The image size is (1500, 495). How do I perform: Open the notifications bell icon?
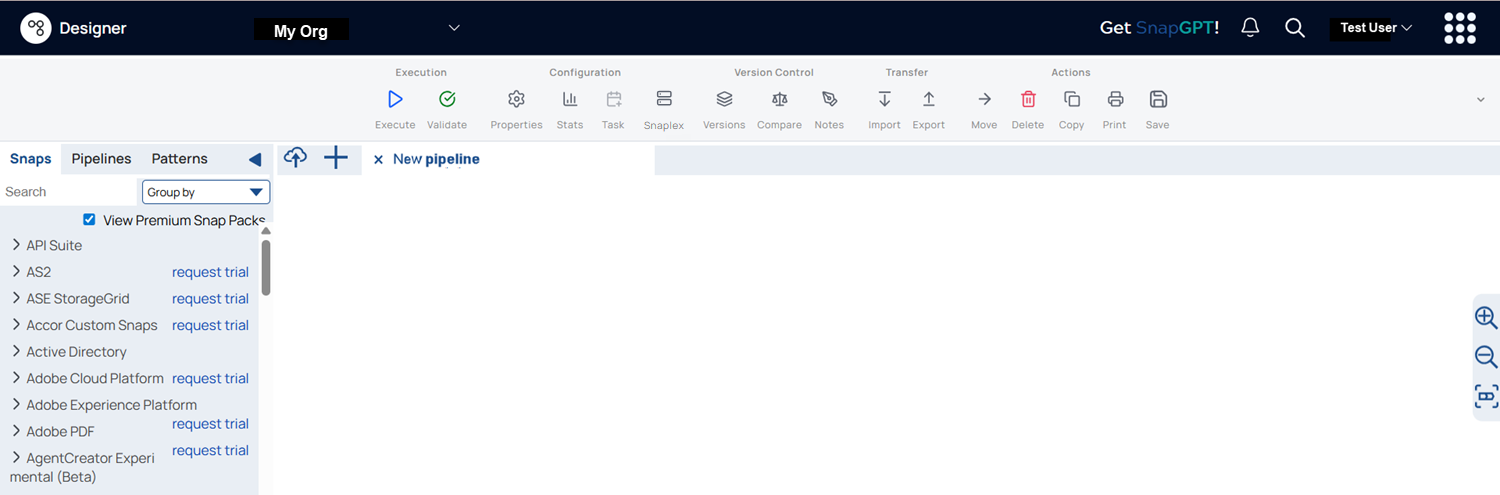coord(1250,28)
